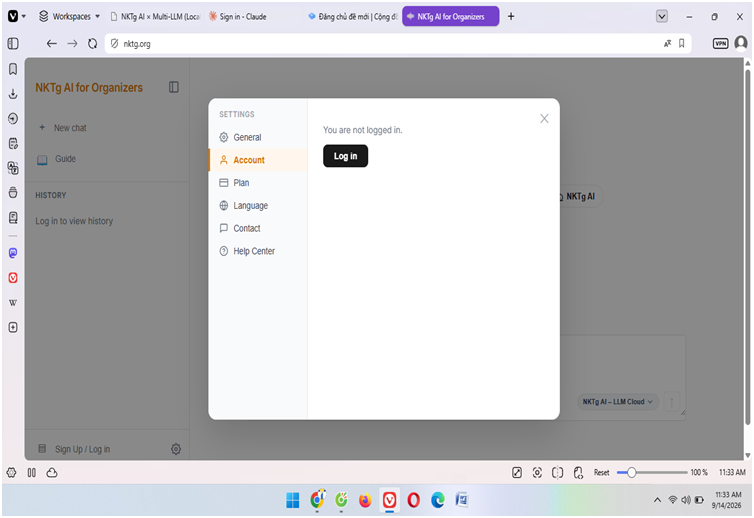The height and width of the screenshot is (518, 754).
Task: Switch to NKTg AI × Multi-LLM tab
Action: tap(155, 16)
